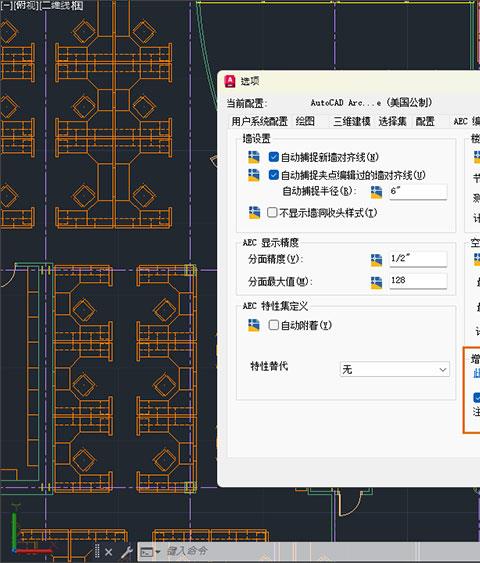Image resolution: width=480 pixels, height=563 pixels.
Task: Enable 不显示墙洞收头样式(T) checkbox
Action: pyautogui.click(x=272, y=213)
